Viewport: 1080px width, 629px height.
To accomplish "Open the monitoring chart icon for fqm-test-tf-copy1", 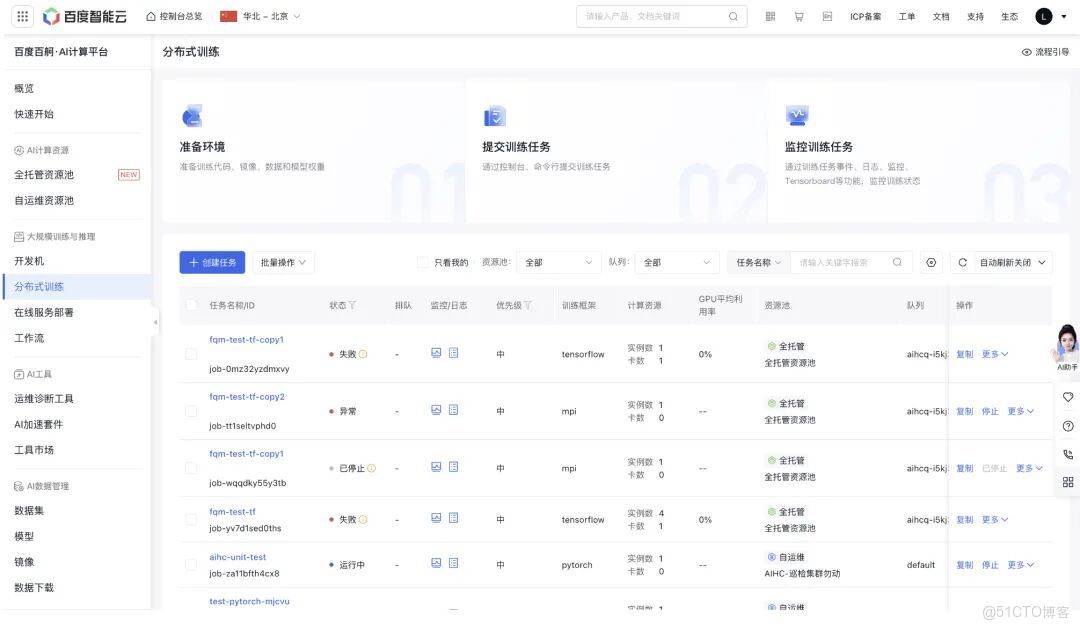I will click(x=434, y=352).
